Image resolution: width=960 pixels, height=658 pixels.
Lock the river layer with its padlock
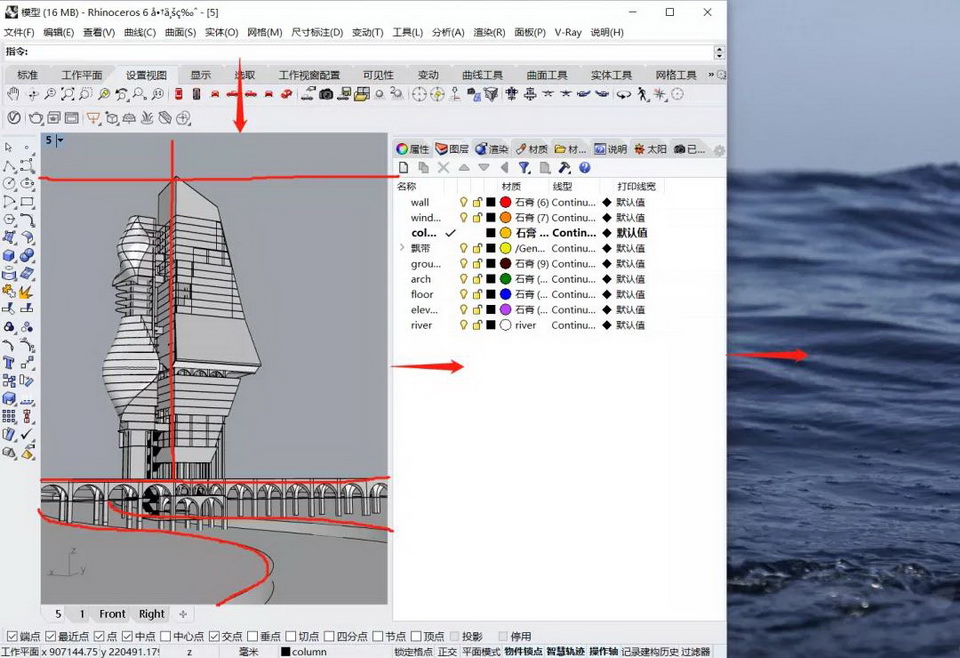[x=477, y=325]
